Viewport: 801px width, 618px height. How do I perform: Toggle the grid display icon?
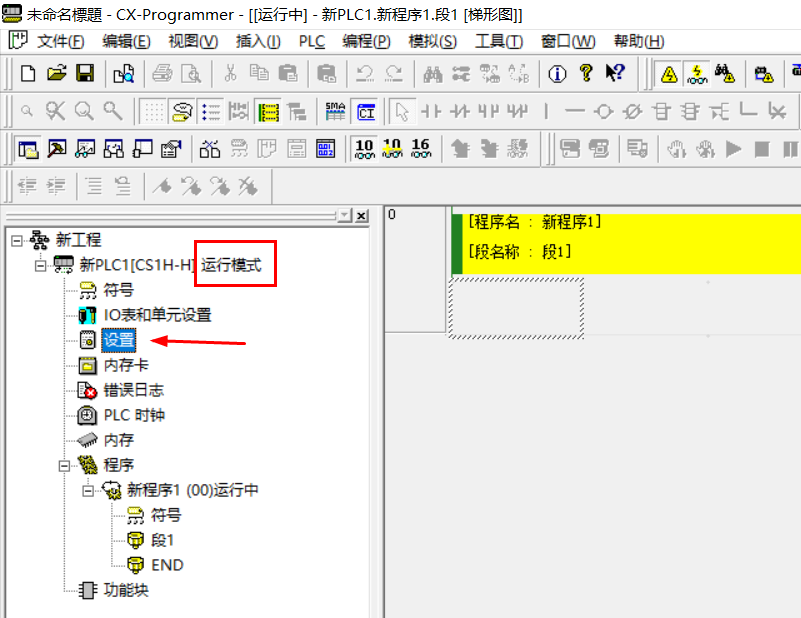click(153, 111)
